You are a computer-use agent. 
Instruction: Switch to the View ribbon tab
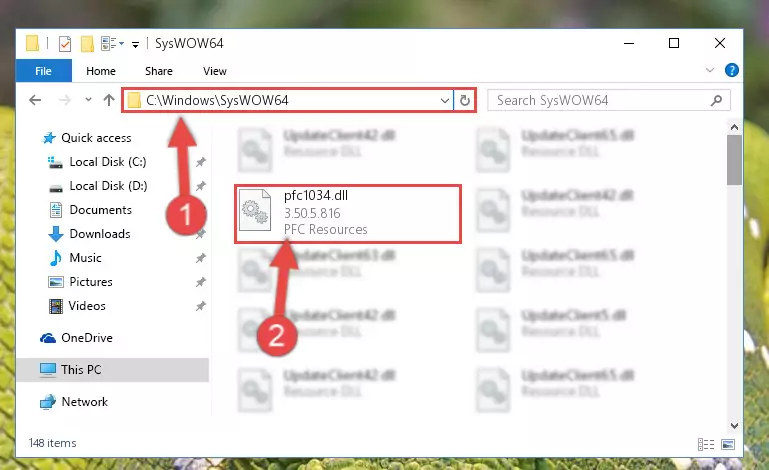click(x=215, y=71)
